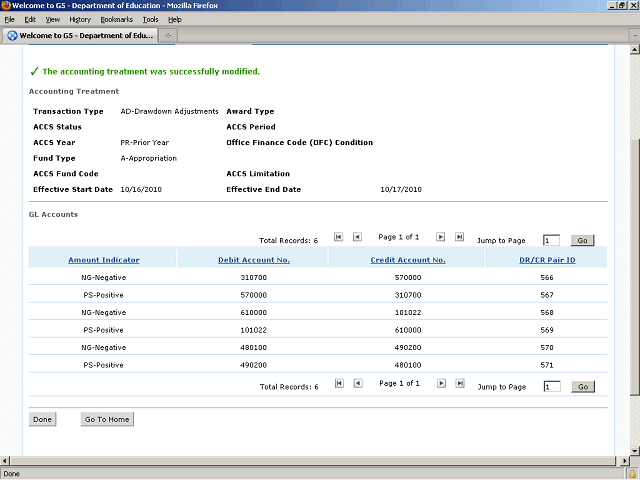Sort by DR/CR Pair ID column
Screen dimensions: 640x480
(x=546, y=260)
